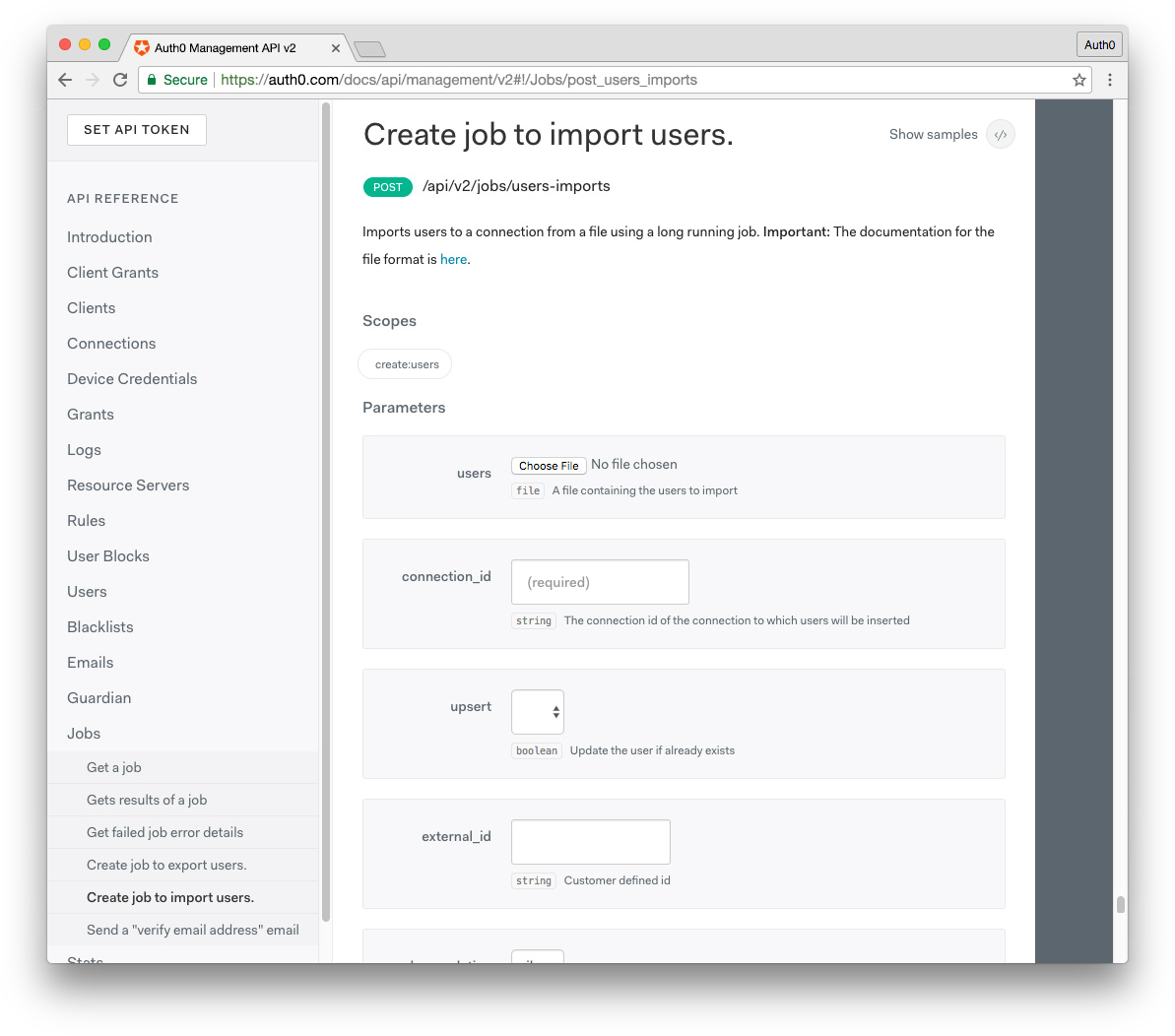Select 'Get failed job error details'

[x=183, y=832]
